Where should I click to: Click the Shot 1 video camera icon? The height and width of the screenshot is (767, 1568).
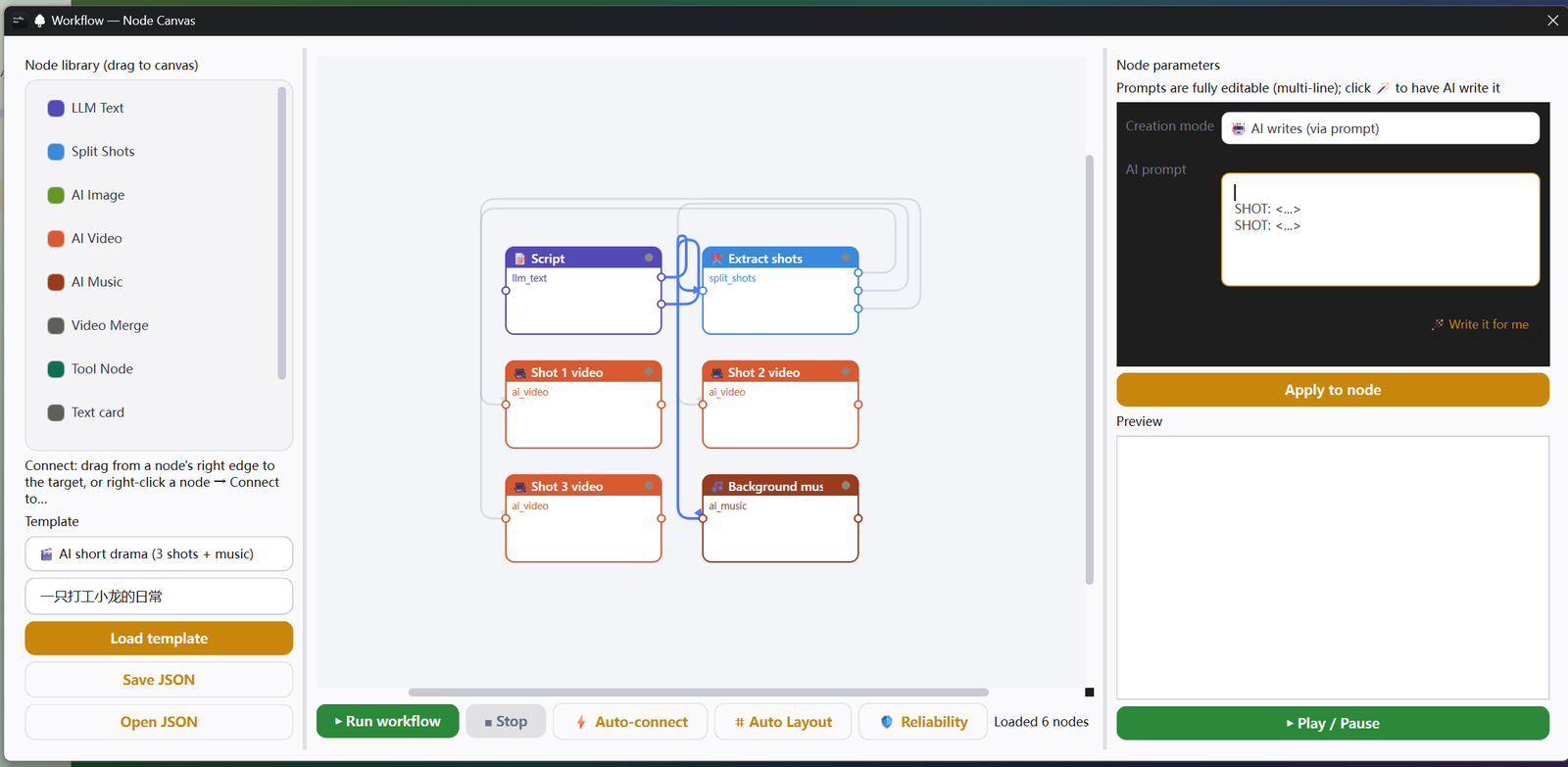520,373
